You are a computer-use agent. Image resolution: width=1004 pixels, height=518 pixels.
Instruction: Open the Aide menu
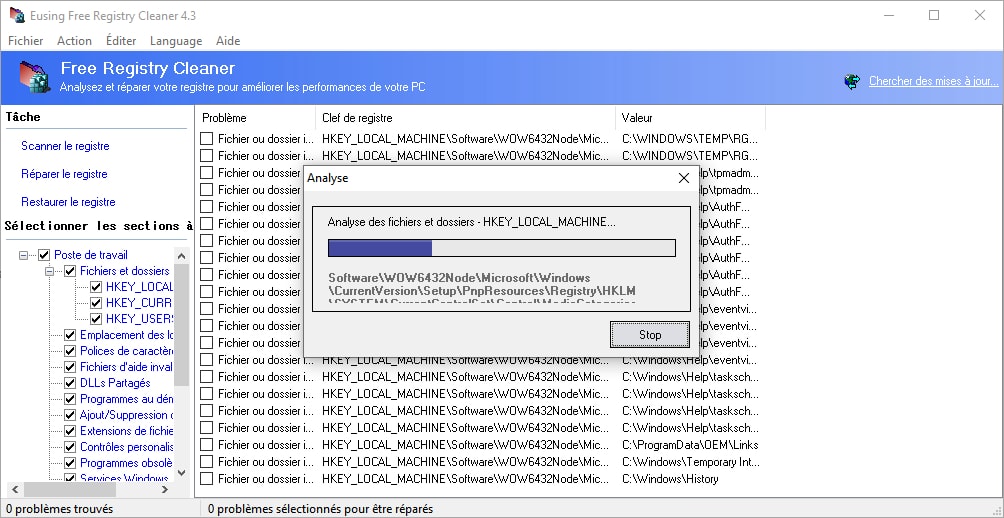pyautogui.click(x=228, y=41)
